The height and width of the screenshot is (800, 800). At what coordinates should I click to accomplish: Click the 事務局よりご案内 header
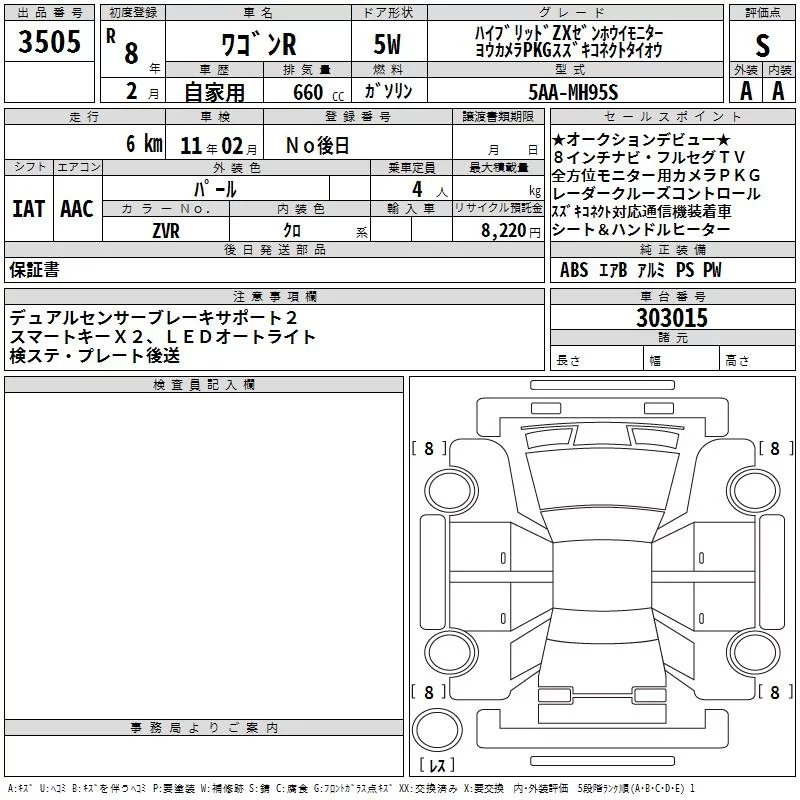click(x=204, y=728)
